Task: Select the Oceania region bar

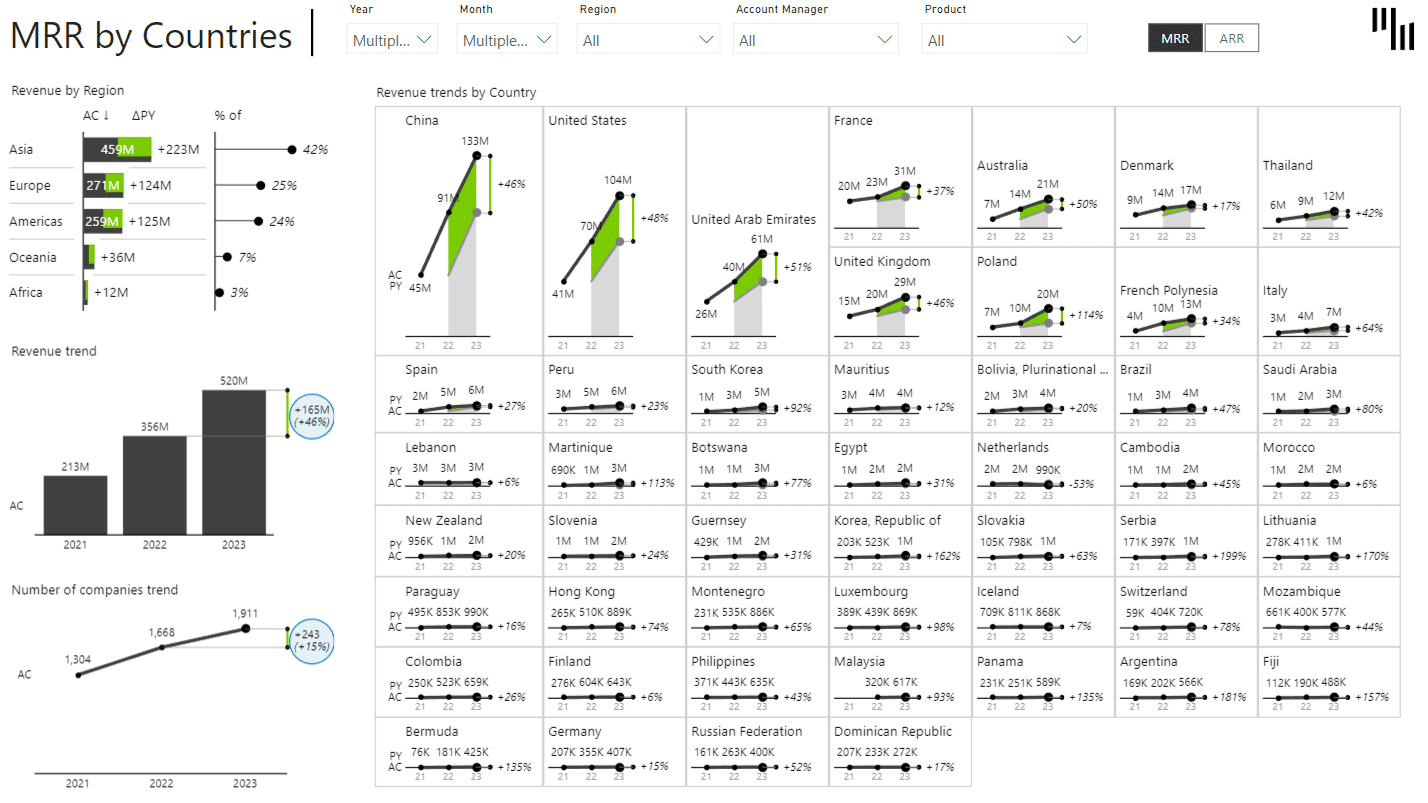Action: [90, 257]
